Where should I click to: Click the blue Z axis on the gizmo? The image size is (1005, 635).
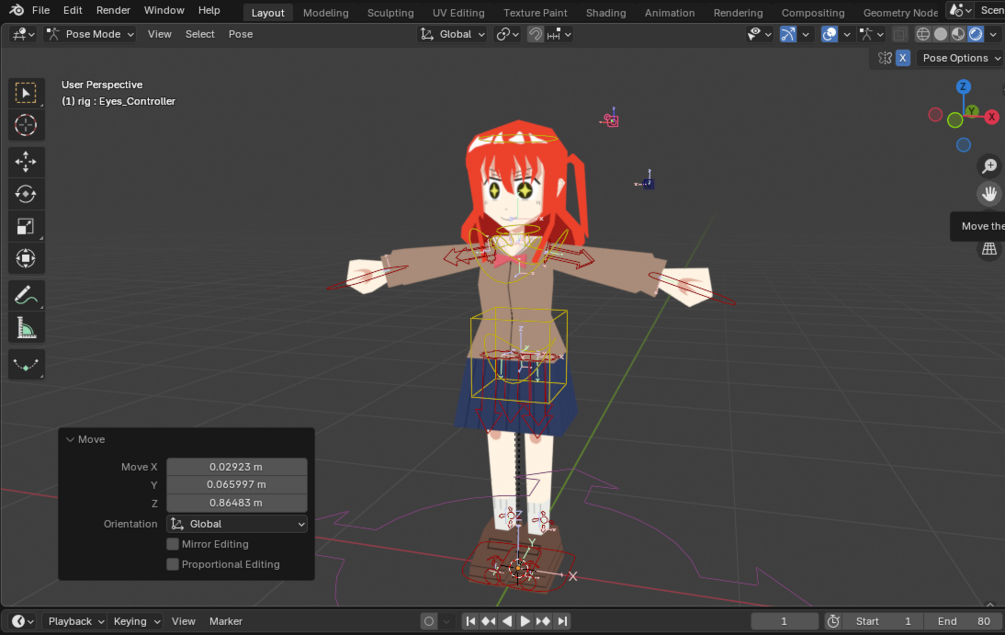coord(963,87)
